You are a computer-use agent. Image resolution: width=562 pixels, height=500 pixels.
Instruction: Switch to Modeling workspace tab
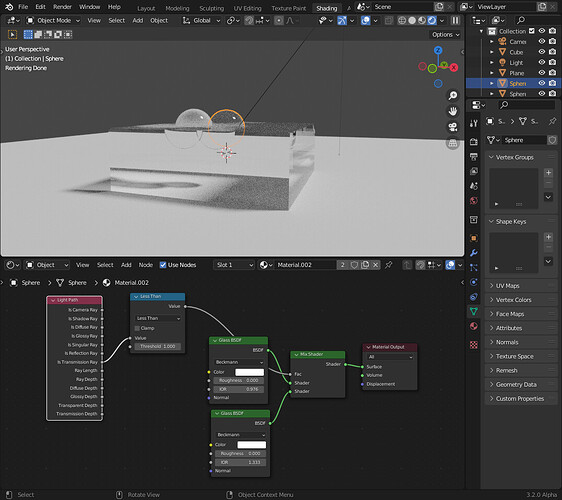tap(177, 8)
